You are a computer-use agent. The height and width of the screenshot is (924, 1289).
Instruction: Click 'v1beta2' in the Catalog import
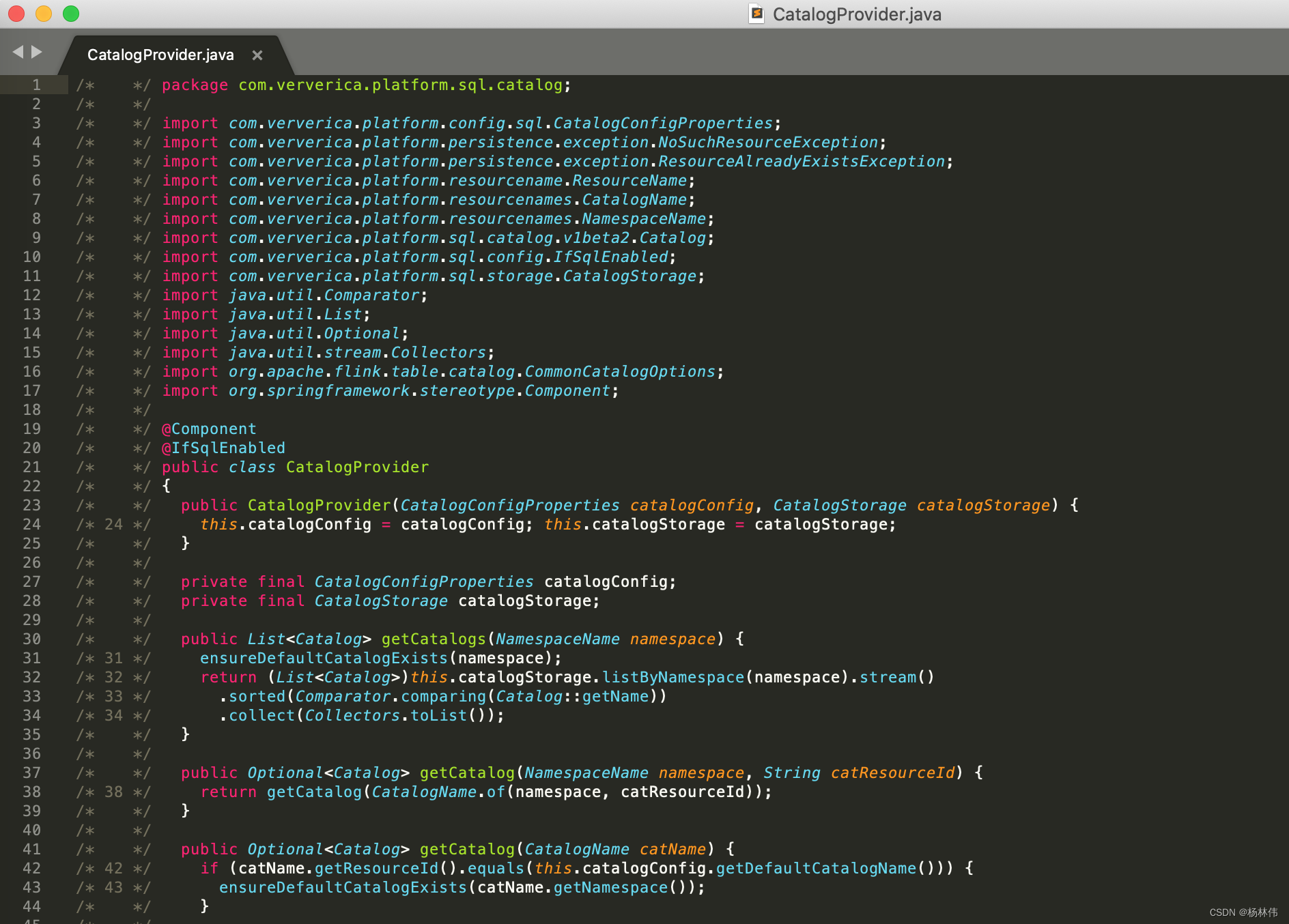pyautogui.click(x=596, y=238)
